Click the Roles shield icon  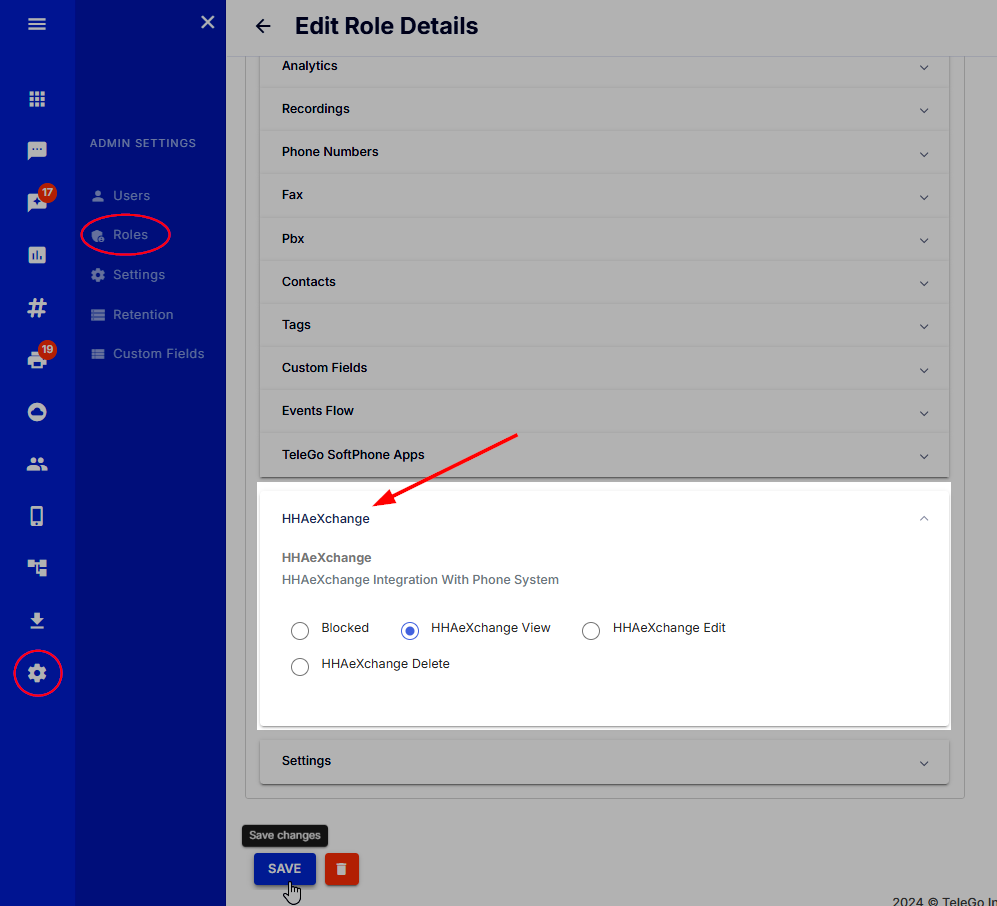pos(97,236)
